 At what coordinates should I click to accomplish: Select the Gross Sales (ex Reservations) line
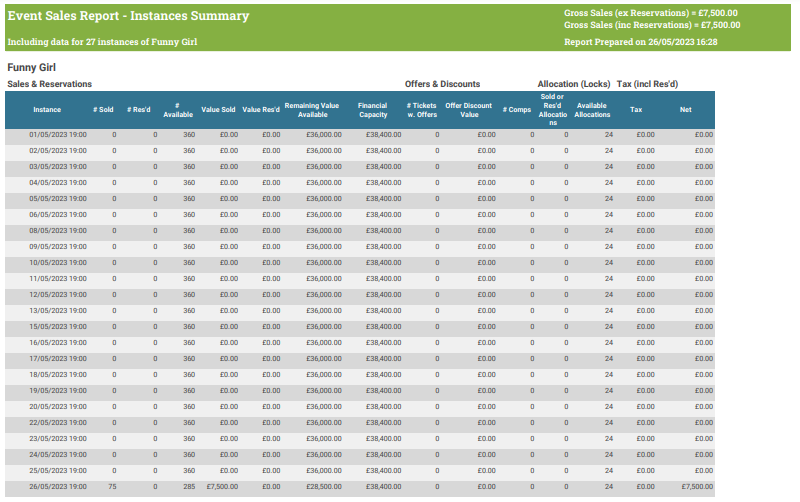(x=651, y=13)
